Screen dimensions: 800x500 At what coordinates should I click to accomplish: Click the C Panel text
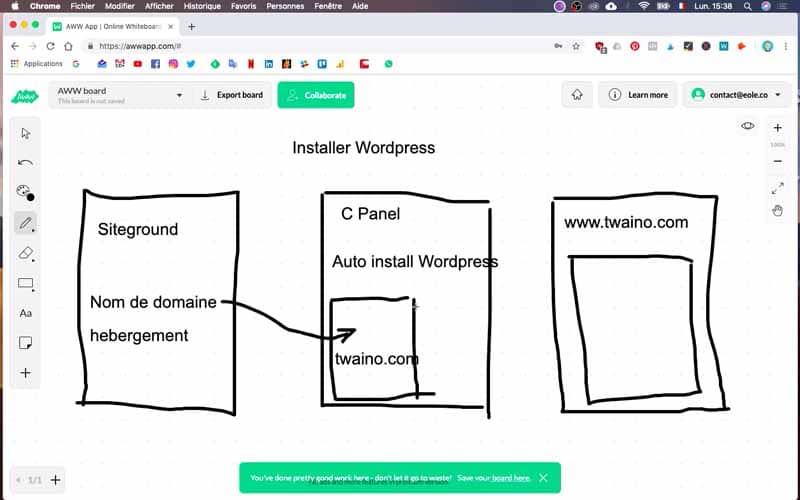point(370,214)
